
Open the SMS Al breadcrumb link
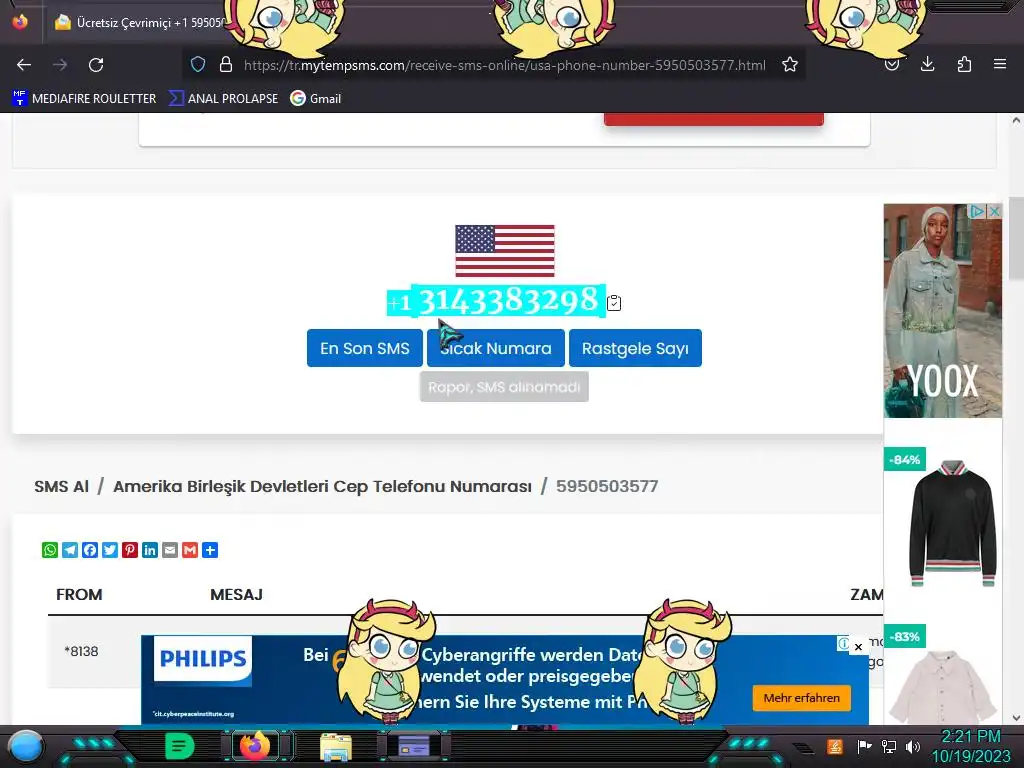click(61, 487)
